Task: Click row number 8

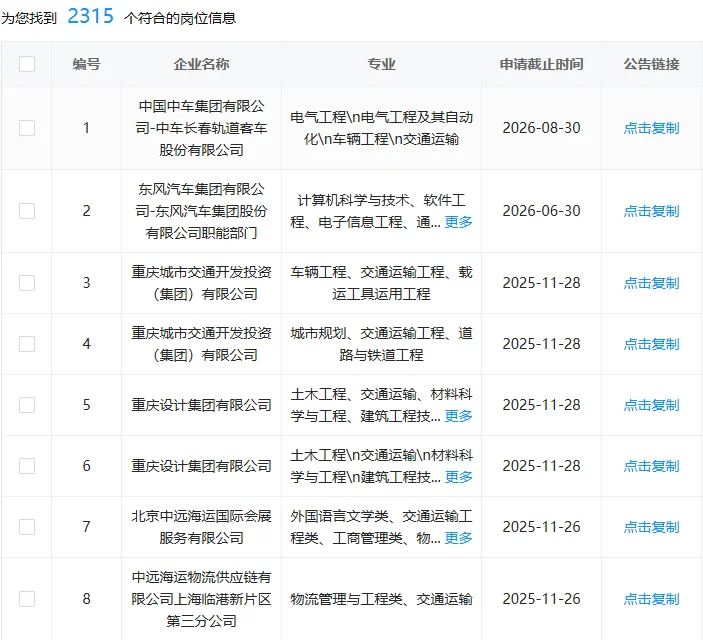Action: [87, 599]
